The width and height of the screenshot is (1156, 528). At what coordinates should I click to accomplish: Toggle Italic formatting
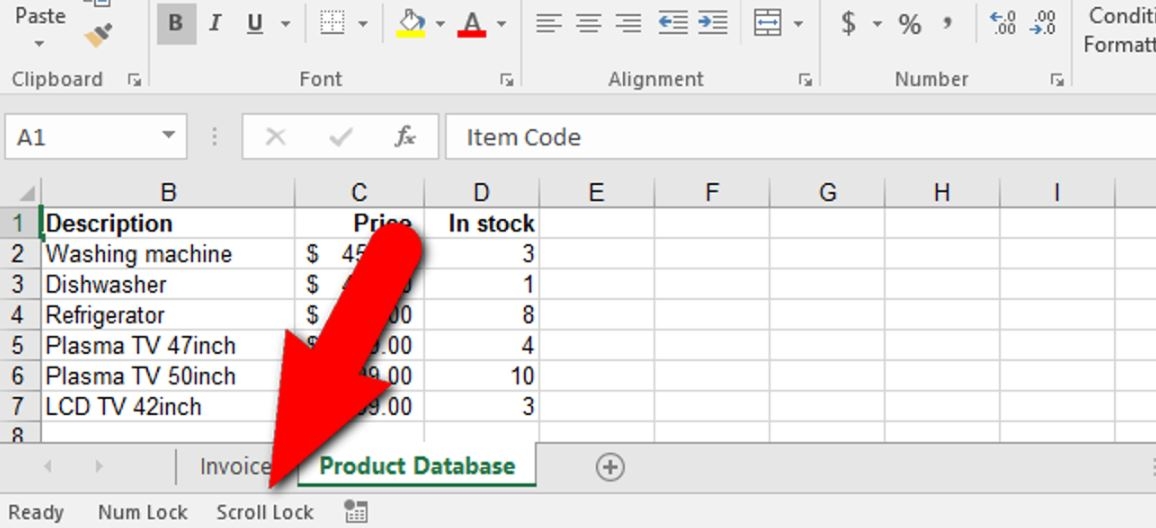215,23
